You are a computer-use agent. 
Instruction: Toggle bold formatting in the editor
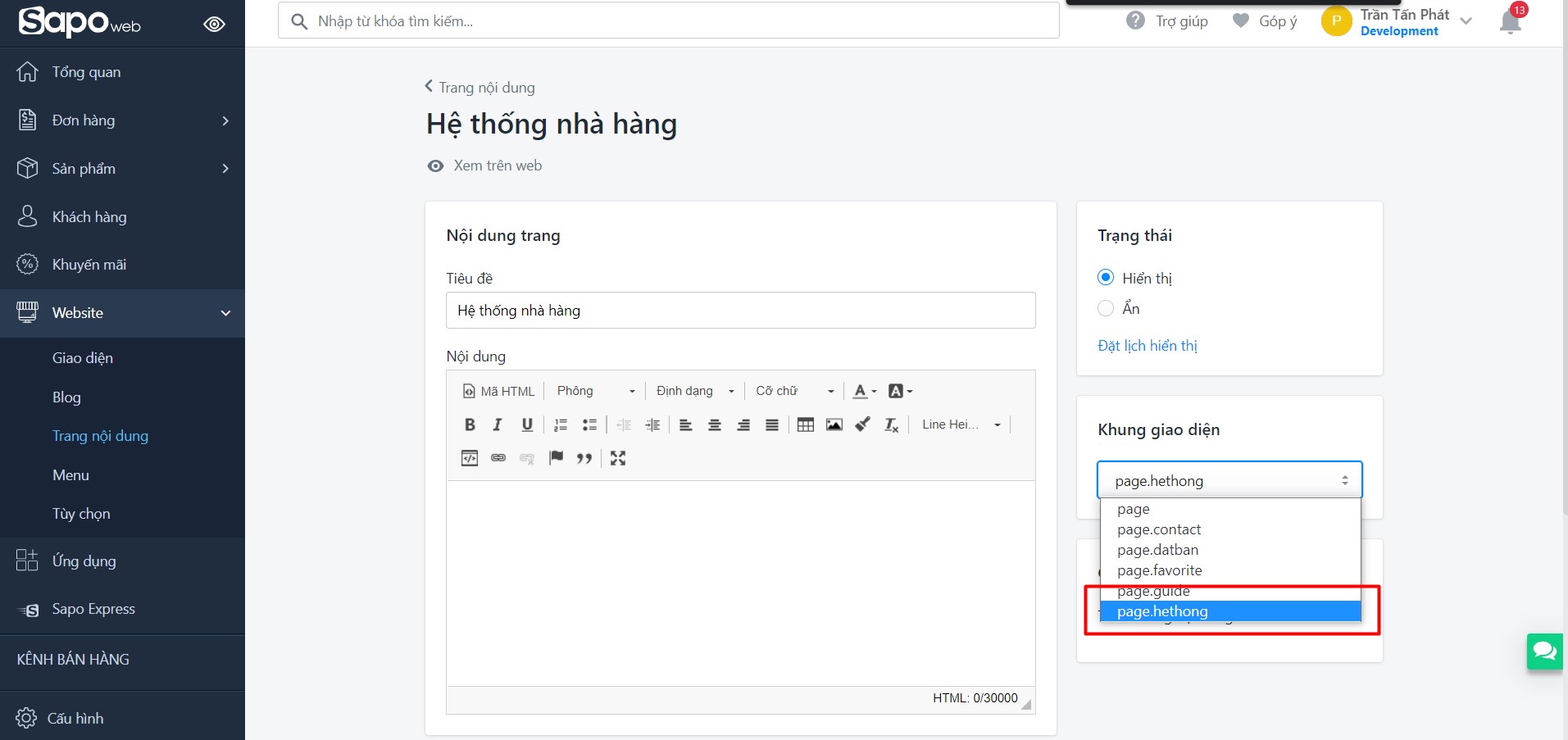pos(470,424)
